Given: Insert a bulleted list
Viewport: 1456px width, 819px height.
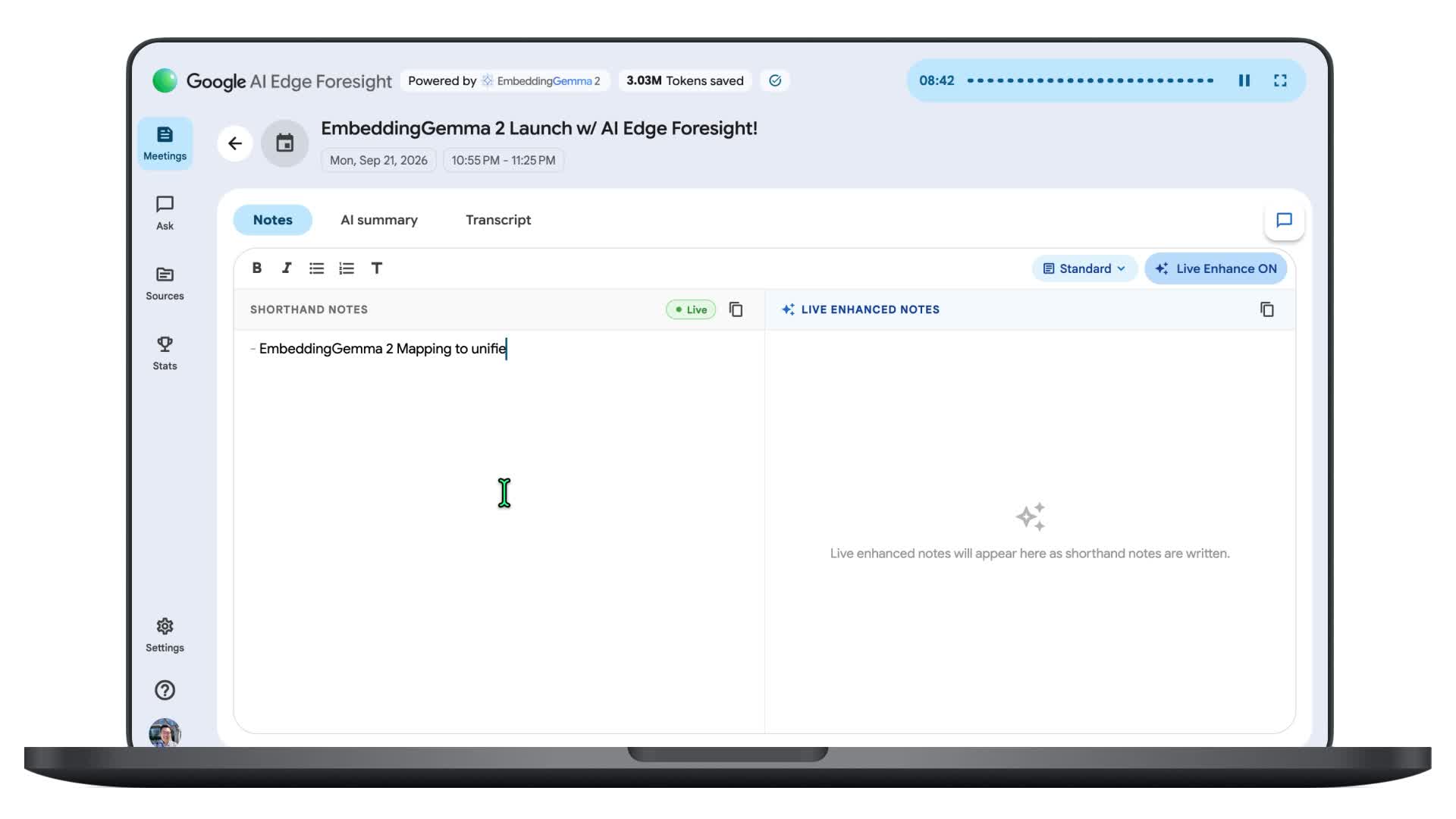Looking at the screenshot, I should (316, 268).
